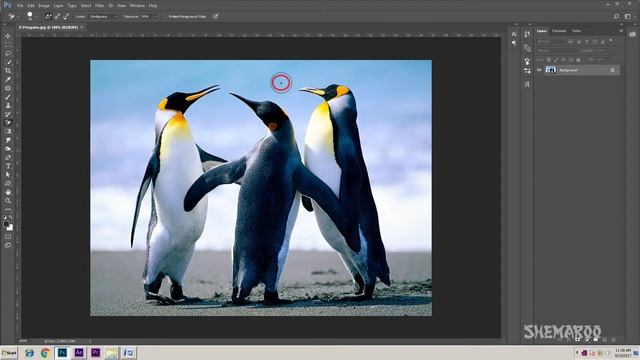Viewport: 640px width, 360px height.
Task: Toggle Sampling Continuous option in options bar
Action: pyautogui.click(x=48, y=16)
